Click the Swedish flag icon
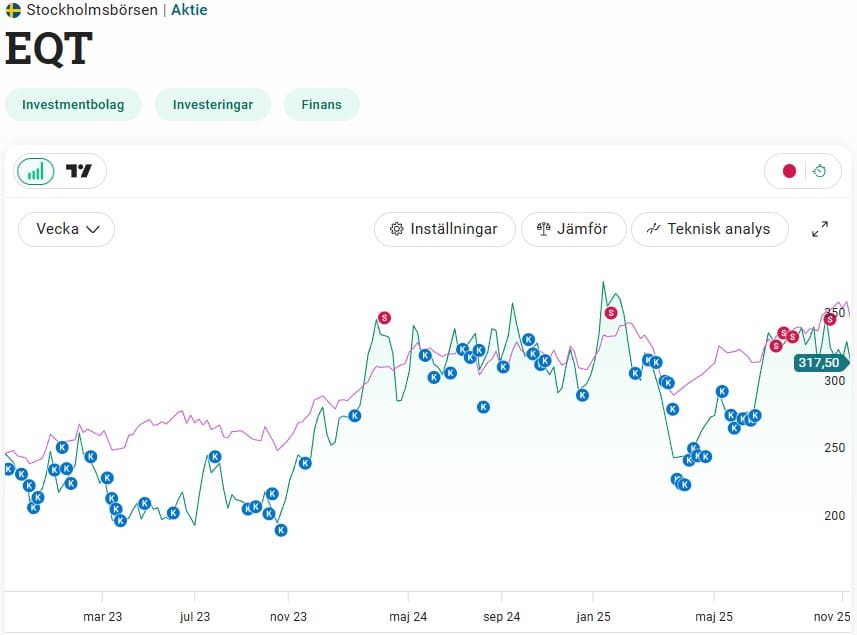Viewport: 857px width, 635px height. pos(13,10)
